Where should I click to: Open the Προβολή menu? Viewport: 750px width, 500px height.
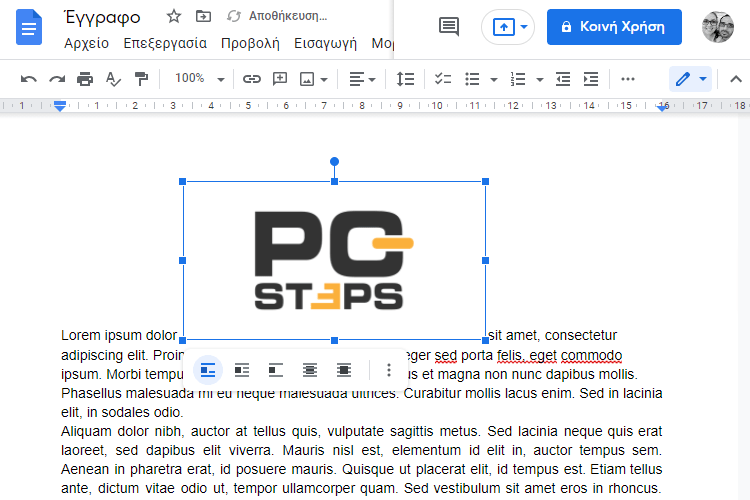tap(250, 44)
